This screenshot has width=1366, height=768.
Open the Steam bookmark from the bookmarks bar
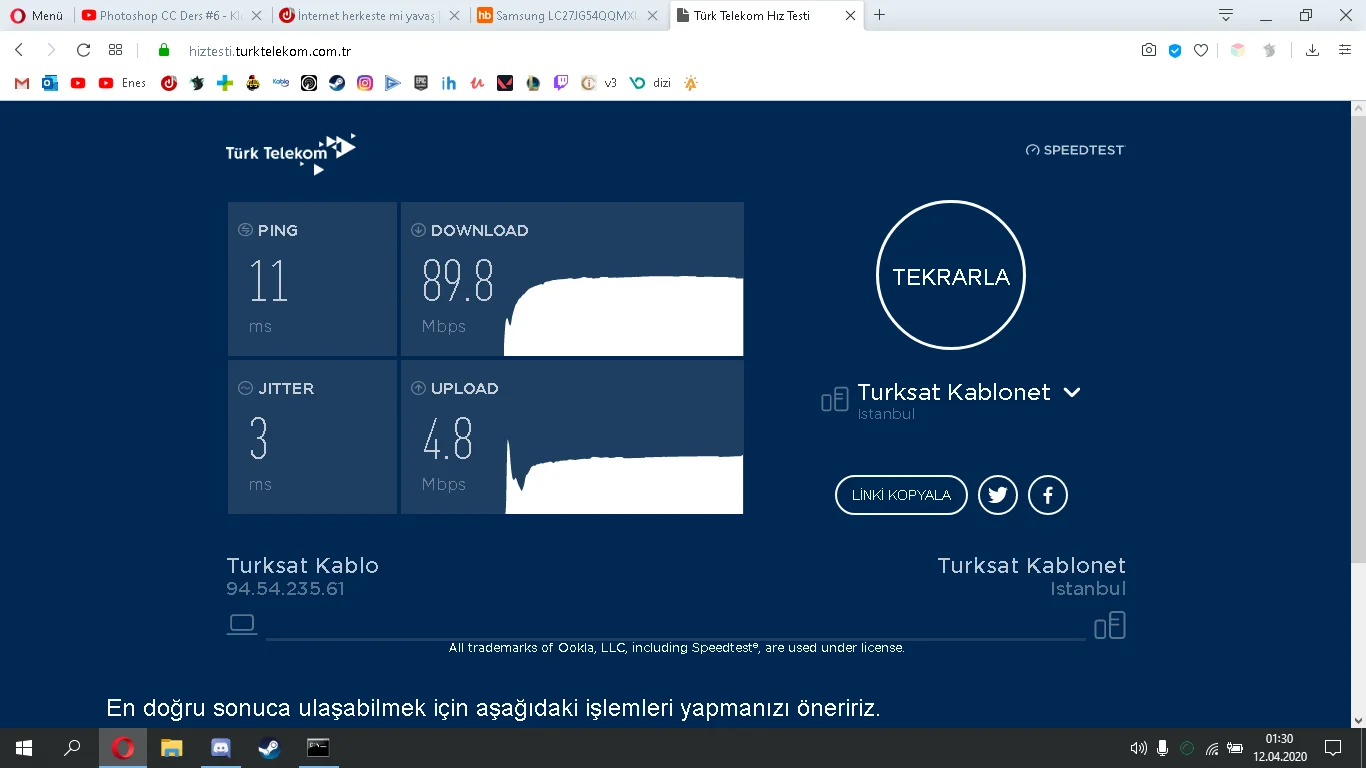click(x=336, y=83)
